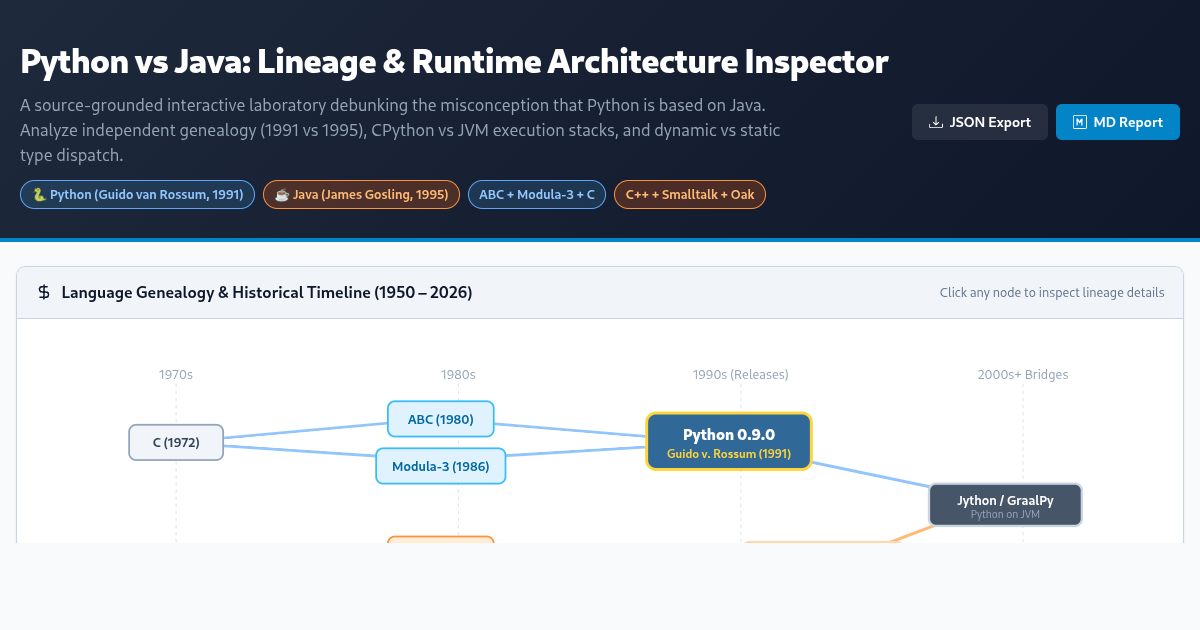Open the Python 0.9.0 node details
1200x630 pixels.
coord(729,442)
